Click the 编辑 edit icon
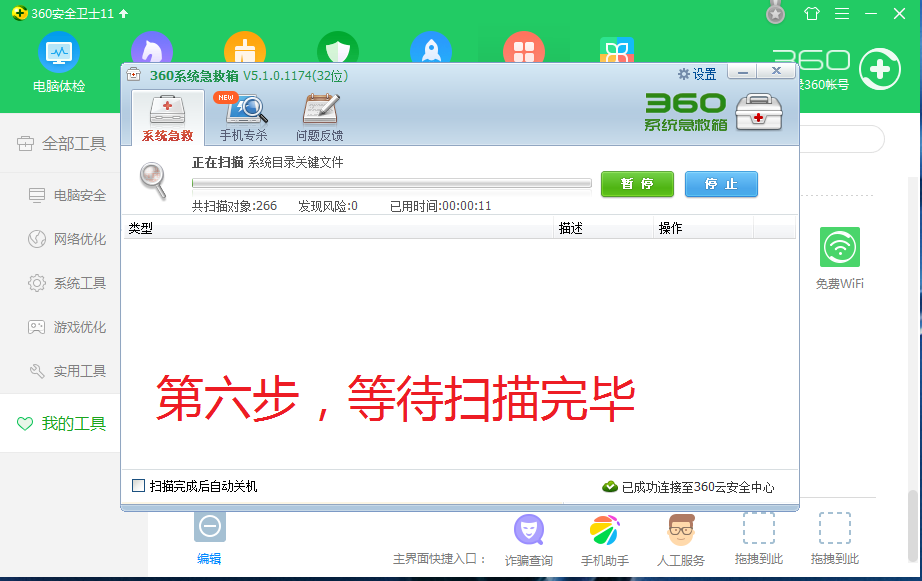The image size is (922, 581). (x=209, y=528)
